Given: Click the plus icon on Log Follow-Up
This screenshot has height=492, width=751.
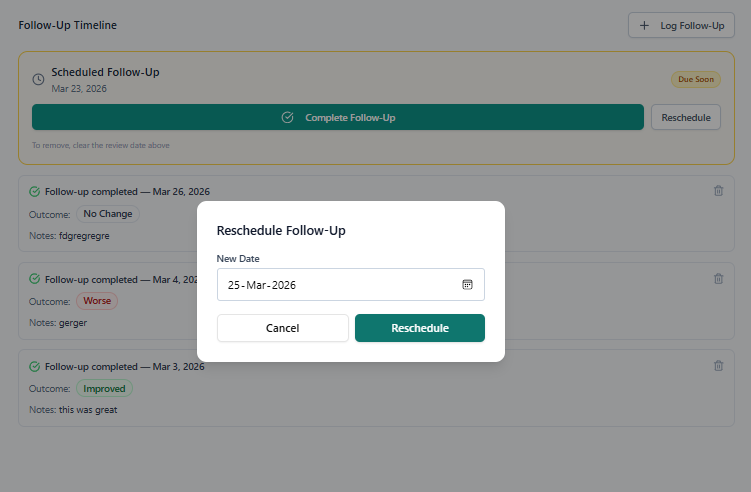Looking at the screenshot, I should (644, 25).
